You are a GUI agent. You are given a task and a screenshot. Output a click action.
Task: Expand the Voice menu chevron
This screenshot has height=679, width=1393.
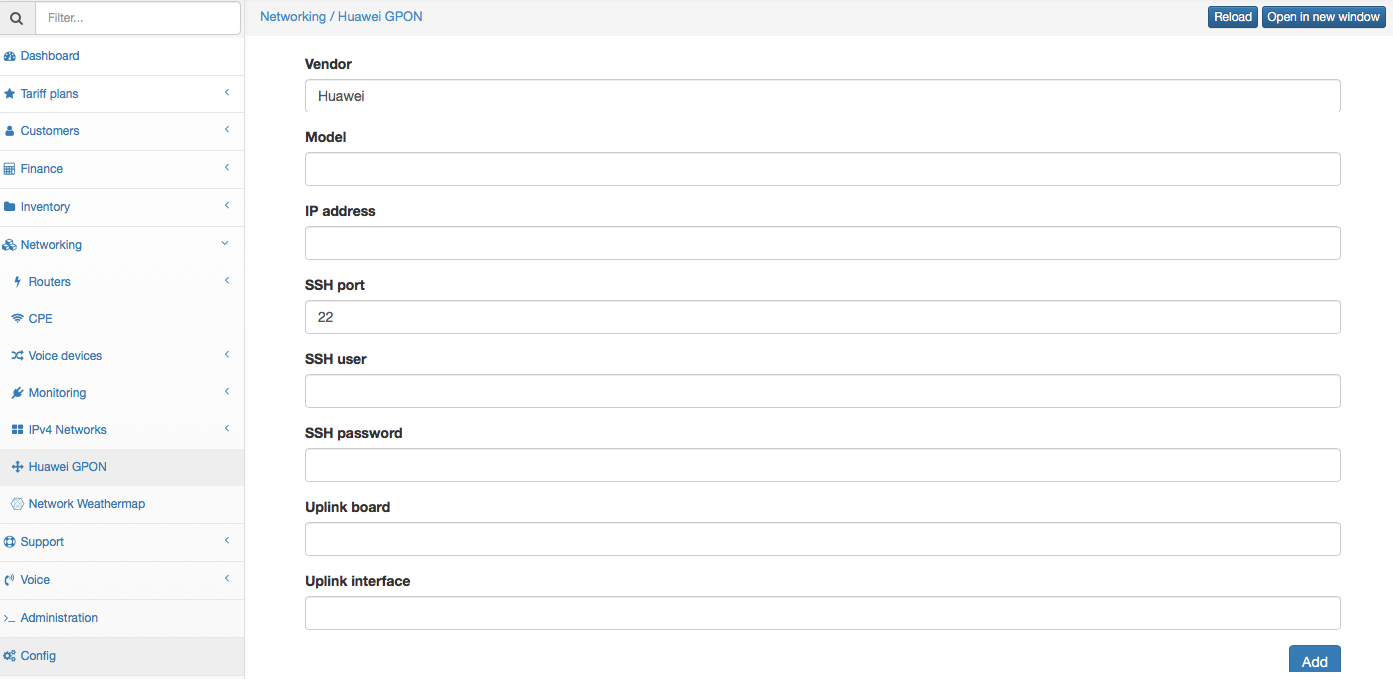tap(227, 579)
